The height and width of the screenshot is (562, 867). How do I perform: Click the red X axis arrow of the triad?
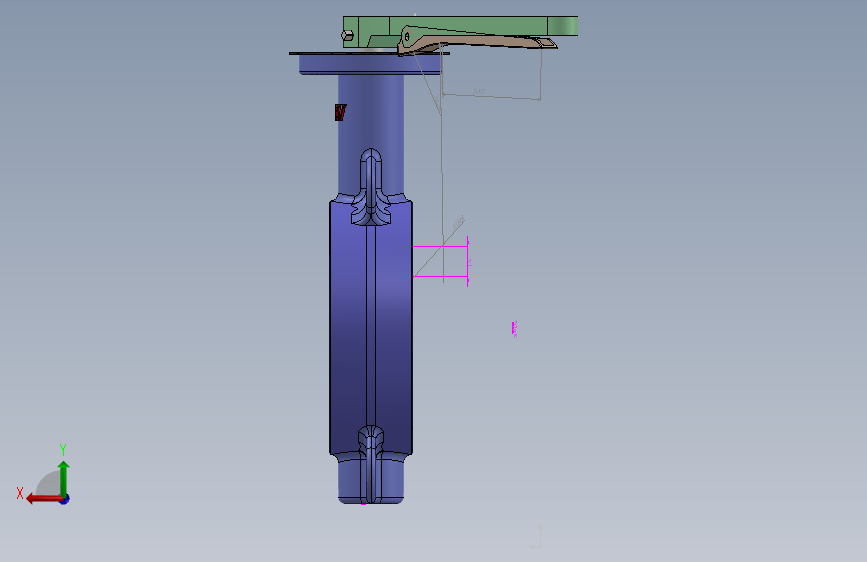tap(43, 499)
